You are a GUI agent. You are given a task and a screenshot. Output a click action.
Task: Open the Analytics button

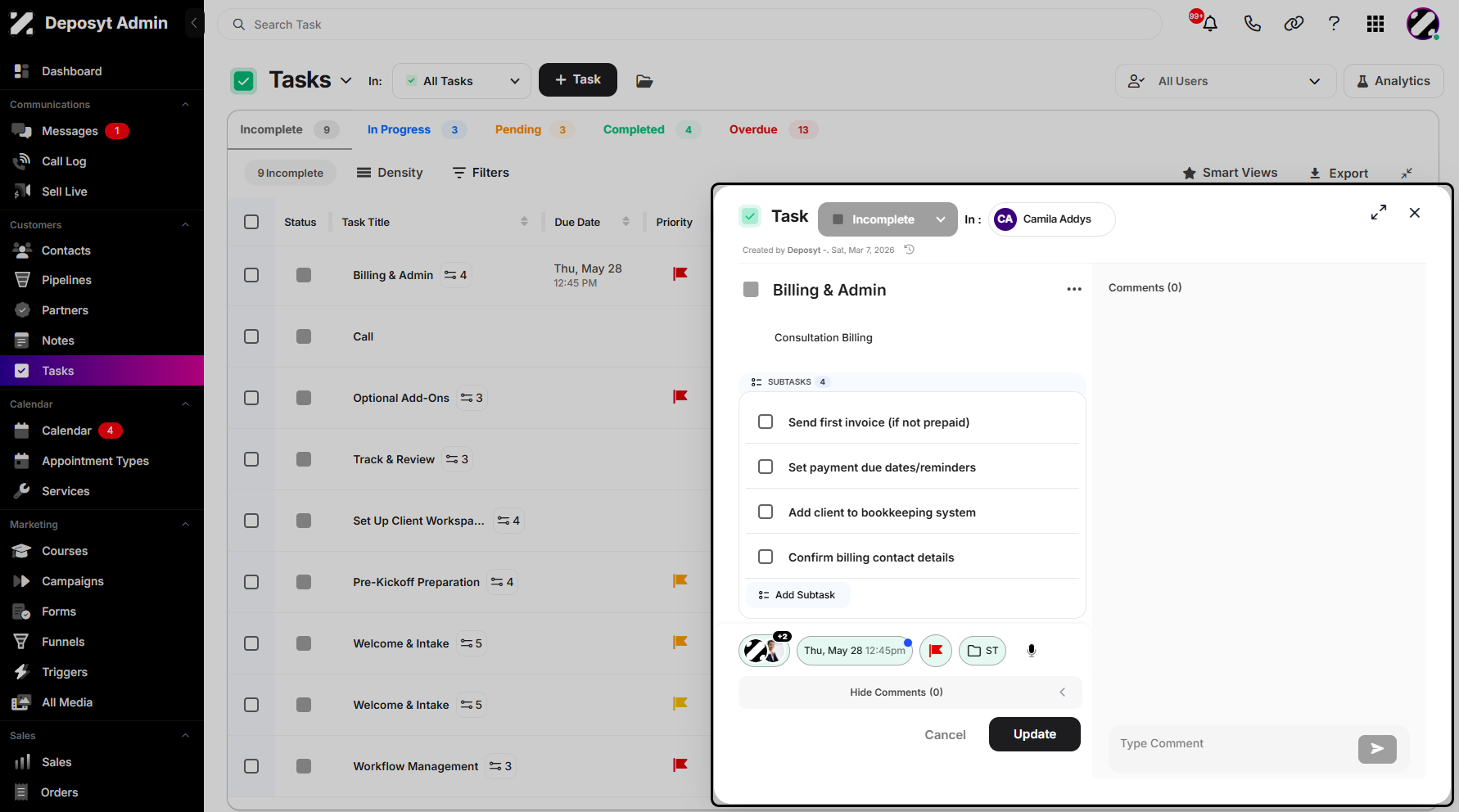[x=1394, y=81]
